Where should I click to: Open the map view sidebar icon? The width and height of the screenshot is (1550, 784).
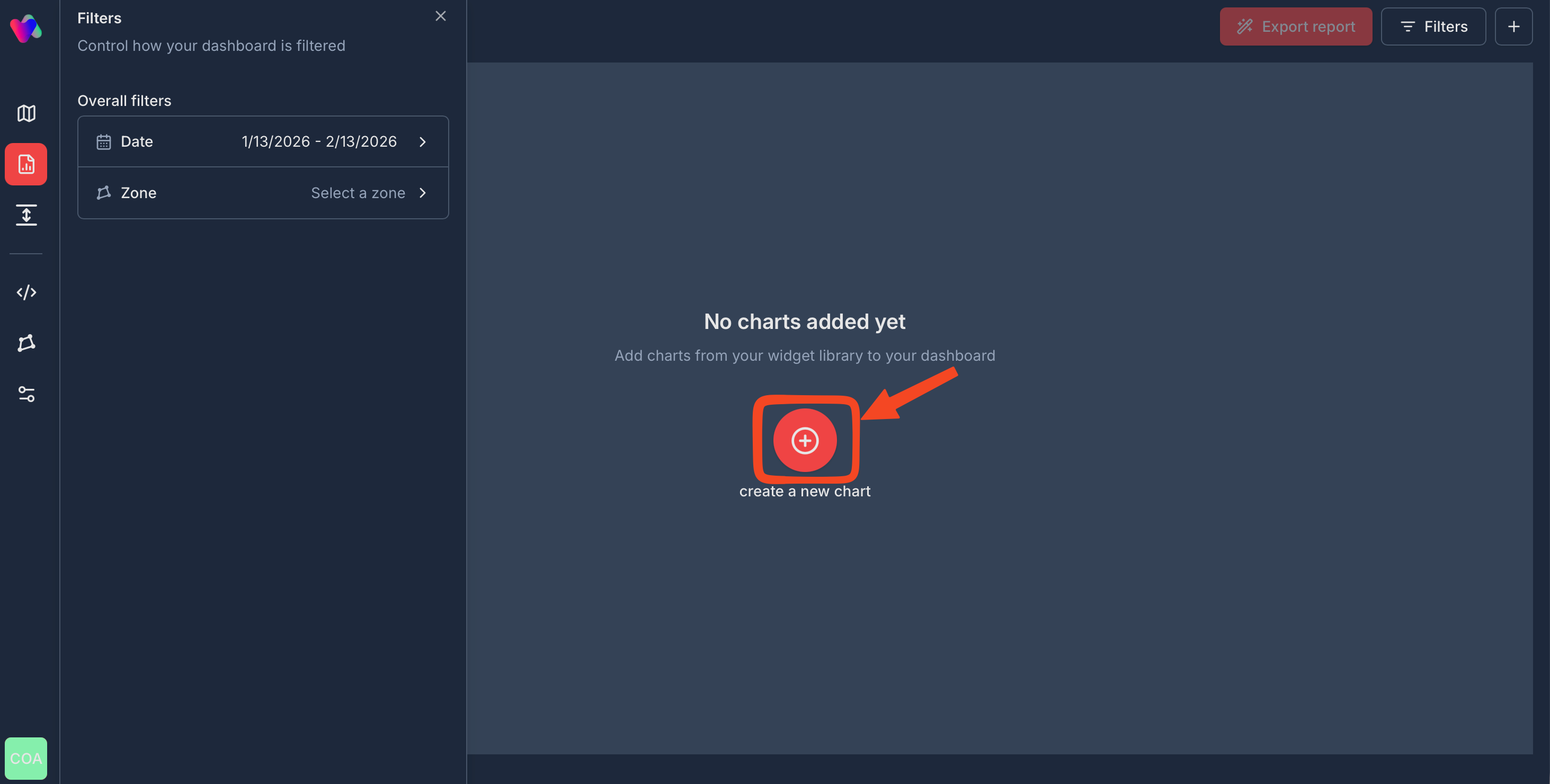26,113
